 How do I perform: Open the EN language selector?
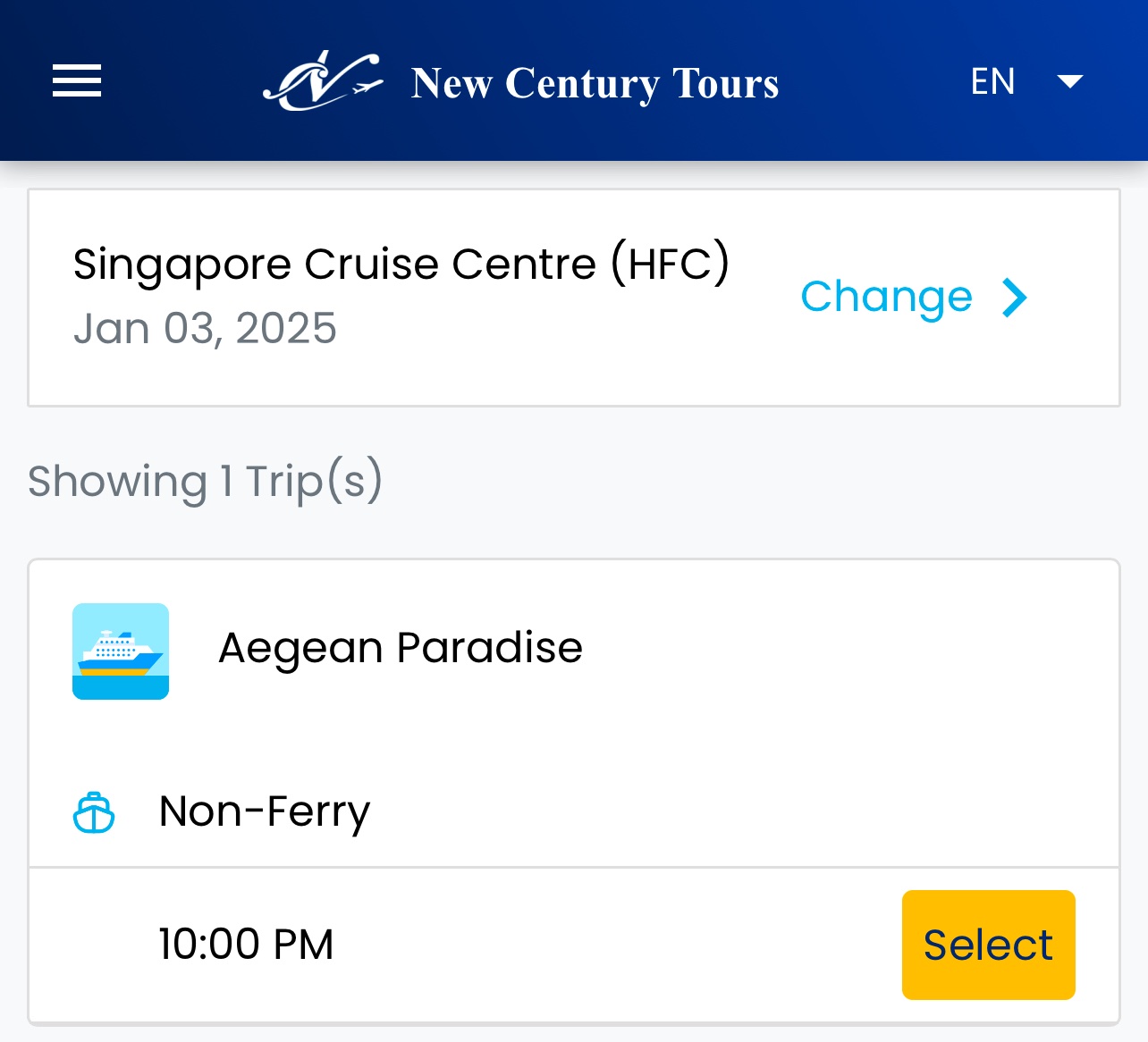(x=992, y=81)
